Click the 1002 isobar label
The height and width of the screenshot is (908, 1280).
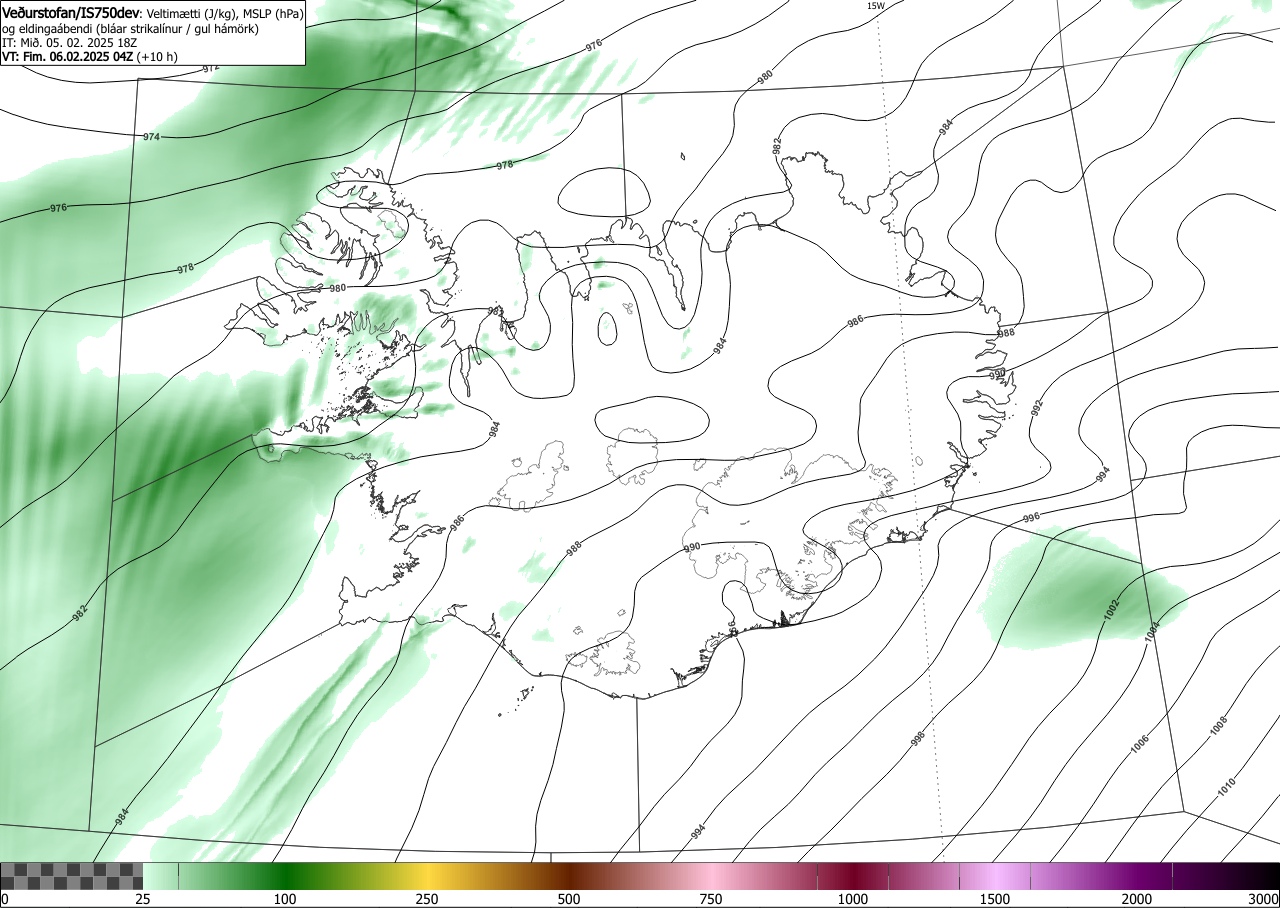click(1111, 609)
